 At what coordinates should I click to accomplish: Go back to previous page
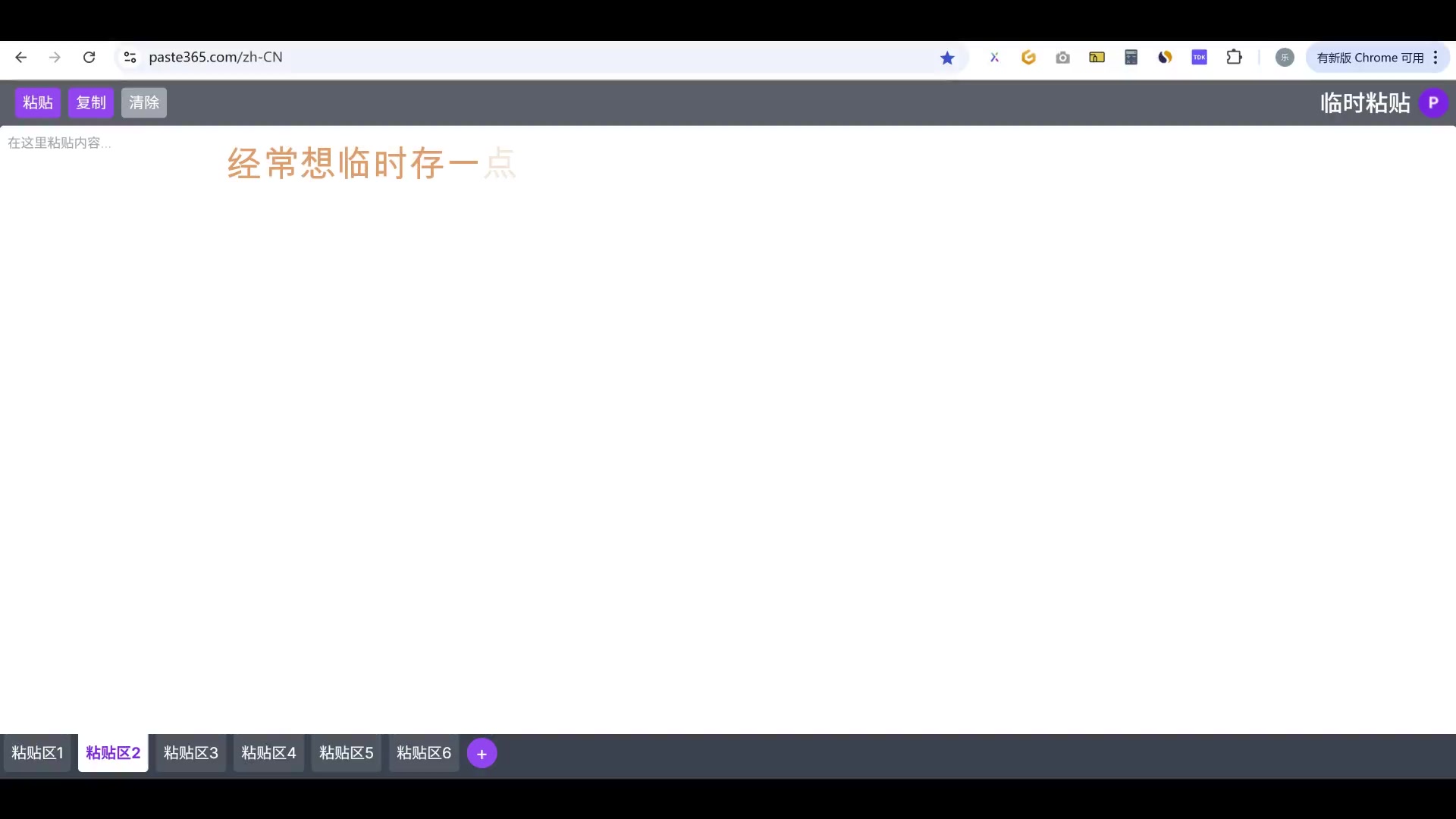tap(20, 58)
